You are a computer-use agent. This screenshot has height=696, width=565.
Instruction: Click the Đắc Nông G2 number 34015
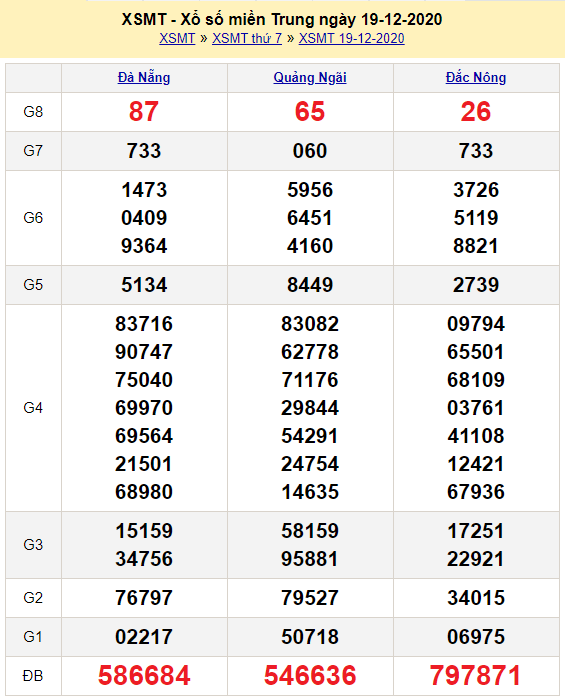pos(476,597)
